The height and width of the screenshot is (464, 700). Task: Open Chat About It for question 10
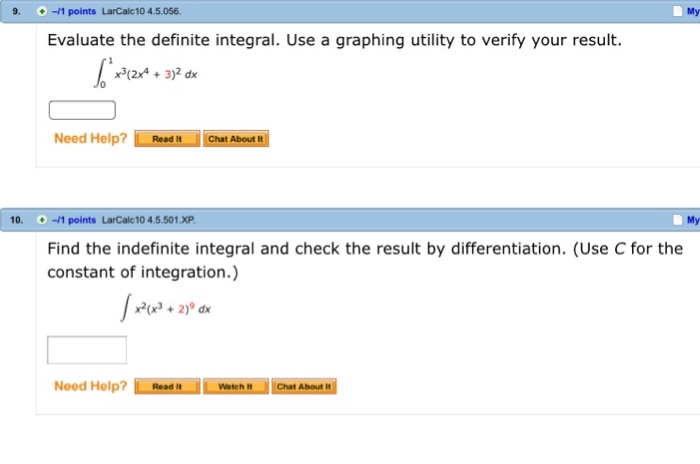[x=304, y=386]
